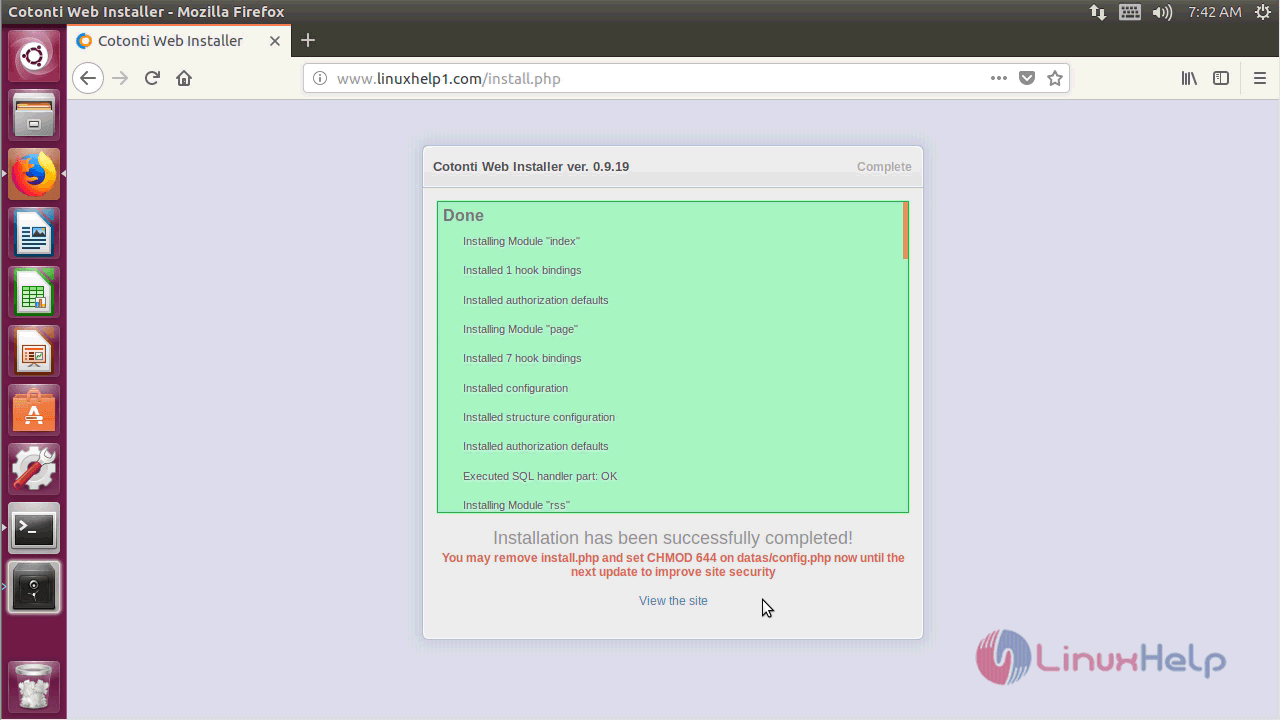This screenshot has width=1280, height=720.
Task: Save page to Pocket
Action: point(1026,78)
